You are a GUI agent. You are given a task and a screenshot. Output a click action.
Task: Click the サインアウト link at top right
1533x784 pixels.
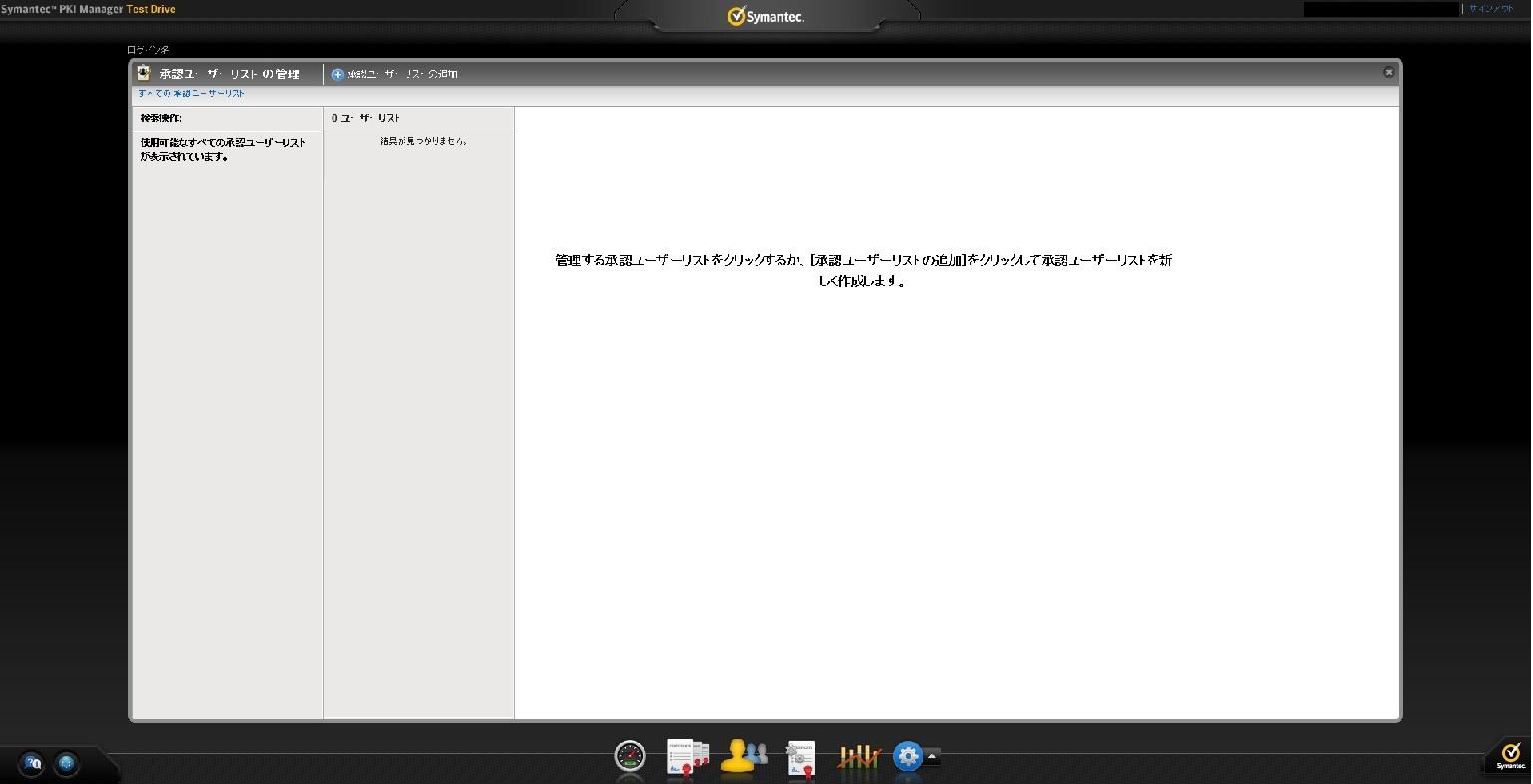pos(1491,9)
